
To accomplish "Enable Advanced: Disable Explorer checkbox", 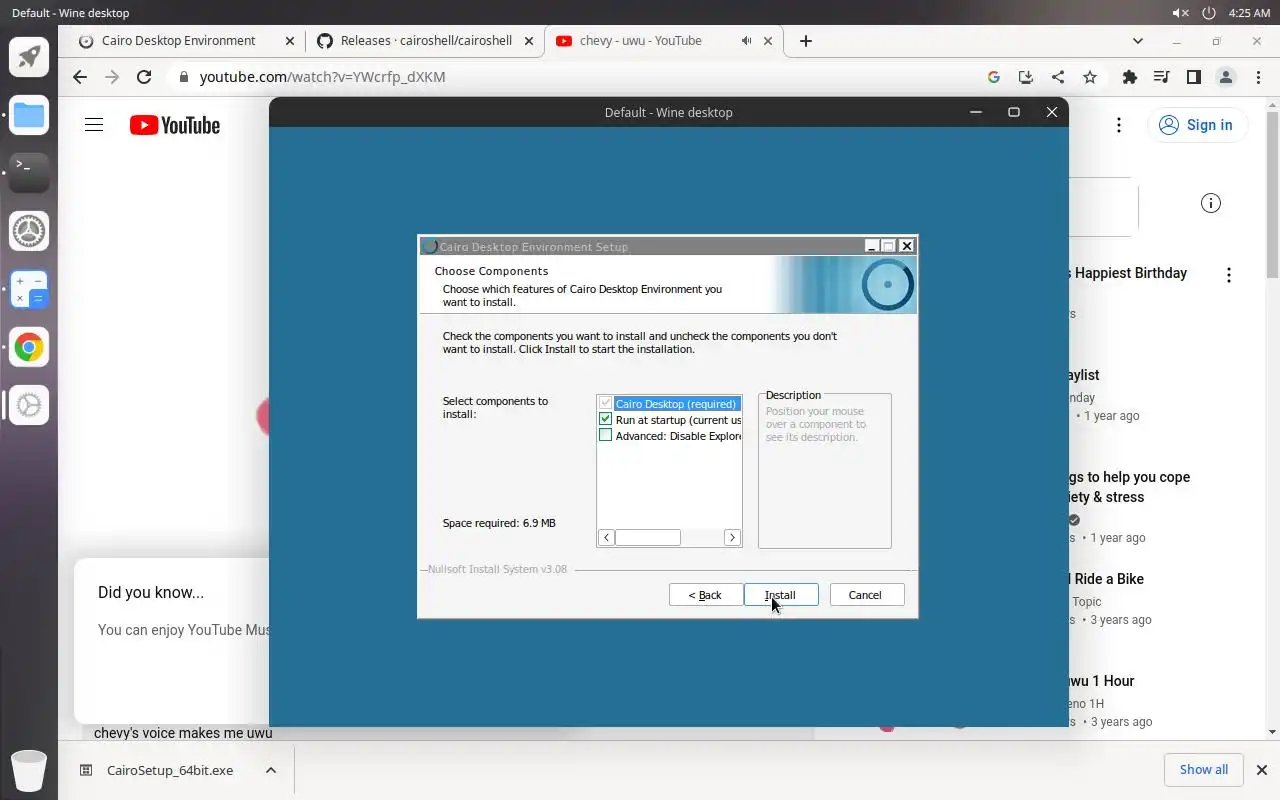I will (605, 436).
